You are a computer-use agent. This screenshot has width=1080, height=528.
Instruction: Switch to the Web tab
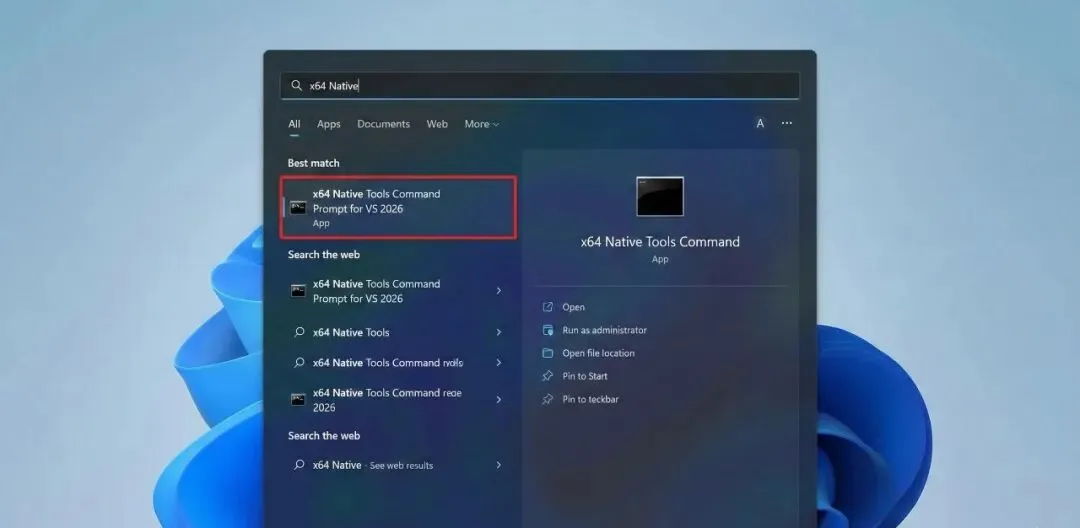tap(437, 124)
